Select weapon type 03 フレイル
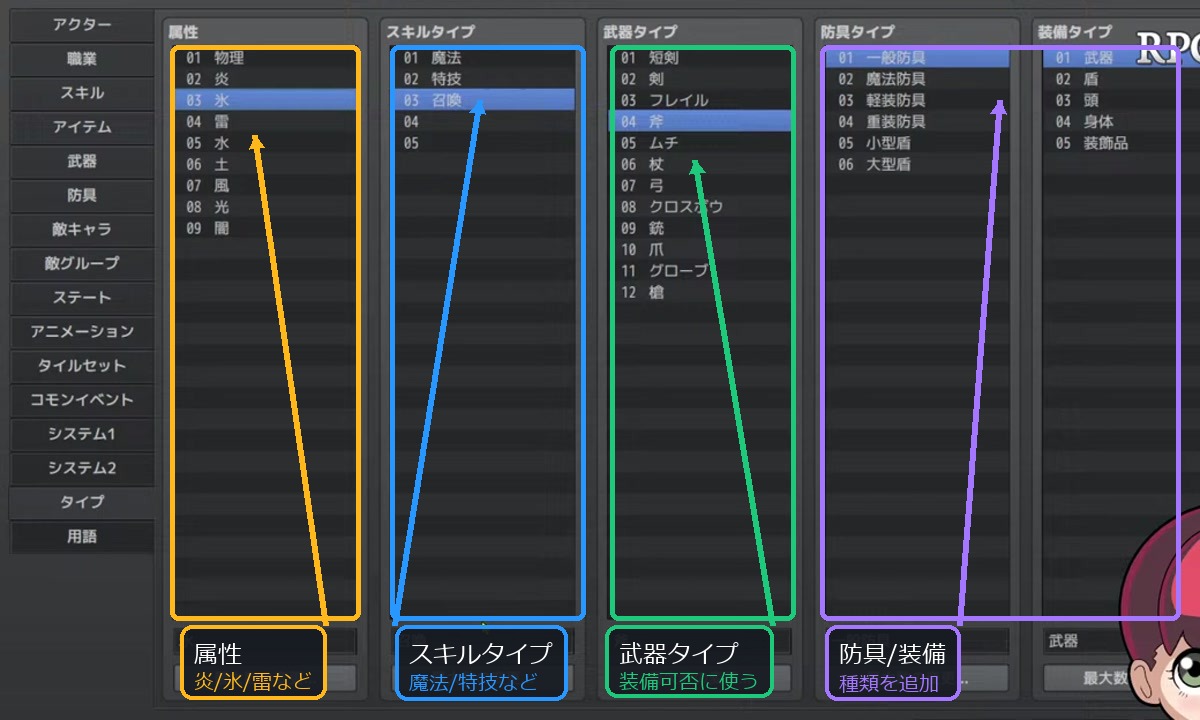The width and height of the screenshot is (1200, 720). pyautogui.click(x=701, y=100)
